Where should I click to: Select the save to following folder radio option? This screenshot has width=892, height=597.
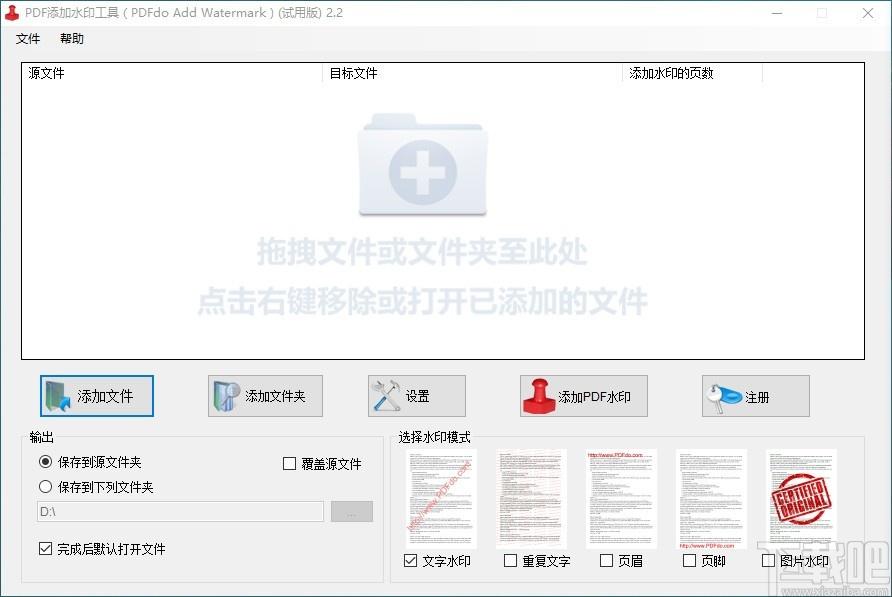[x=45, y=487]
